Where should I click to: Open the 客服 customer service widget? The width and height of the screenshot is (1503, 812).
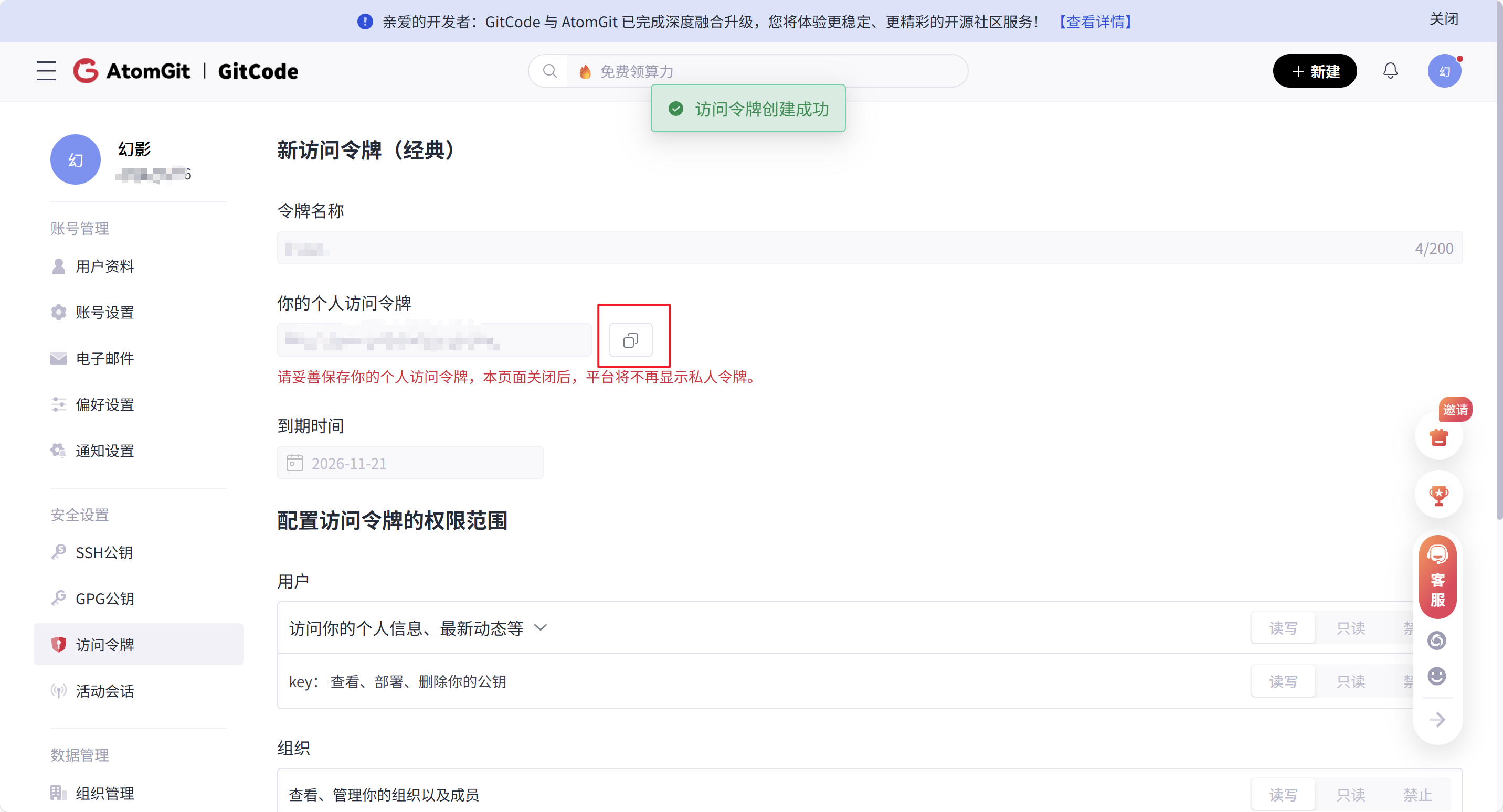(x=1437, y=576)
